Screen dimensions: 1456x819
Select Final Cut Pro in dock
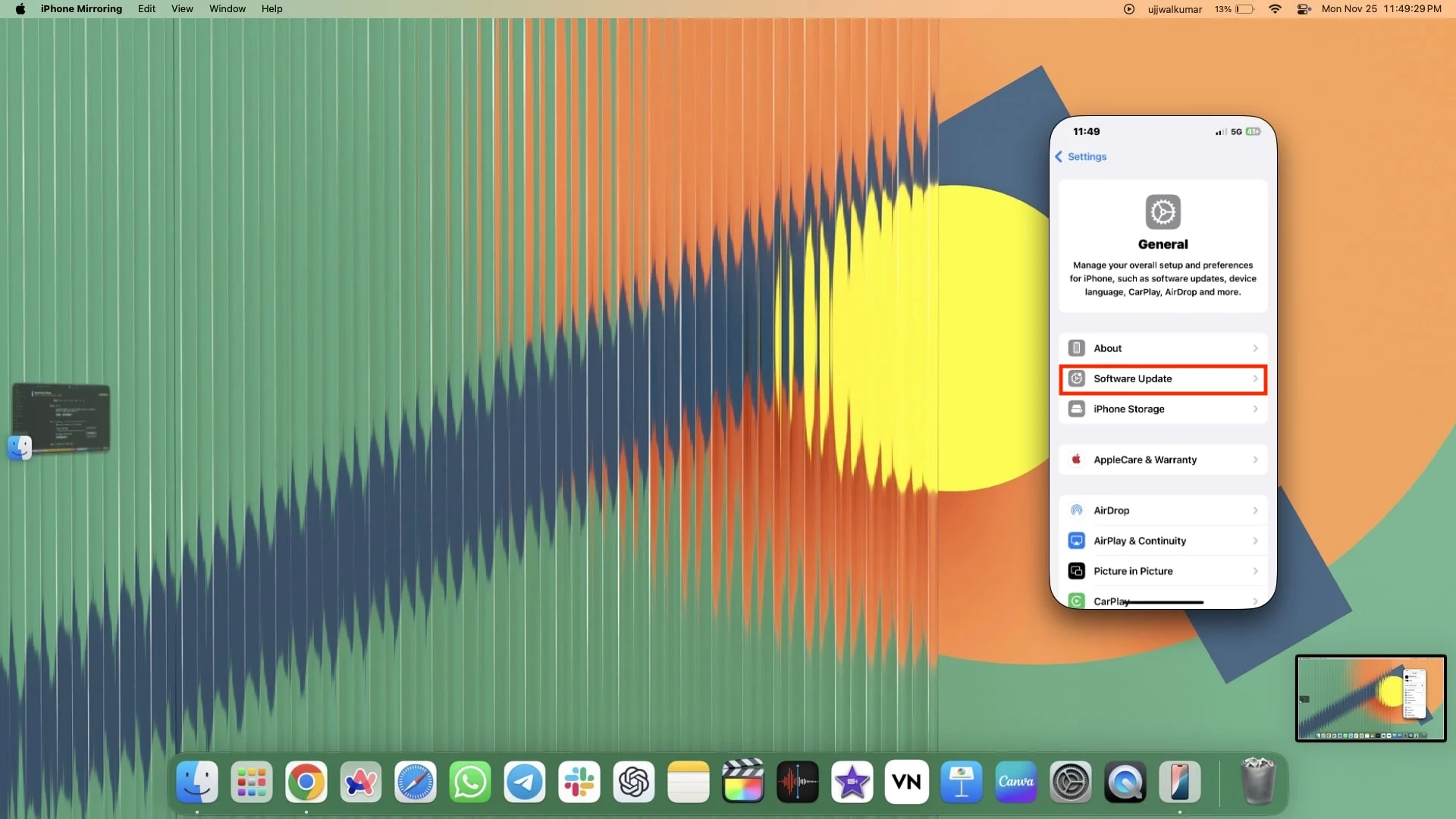[742, 781]
